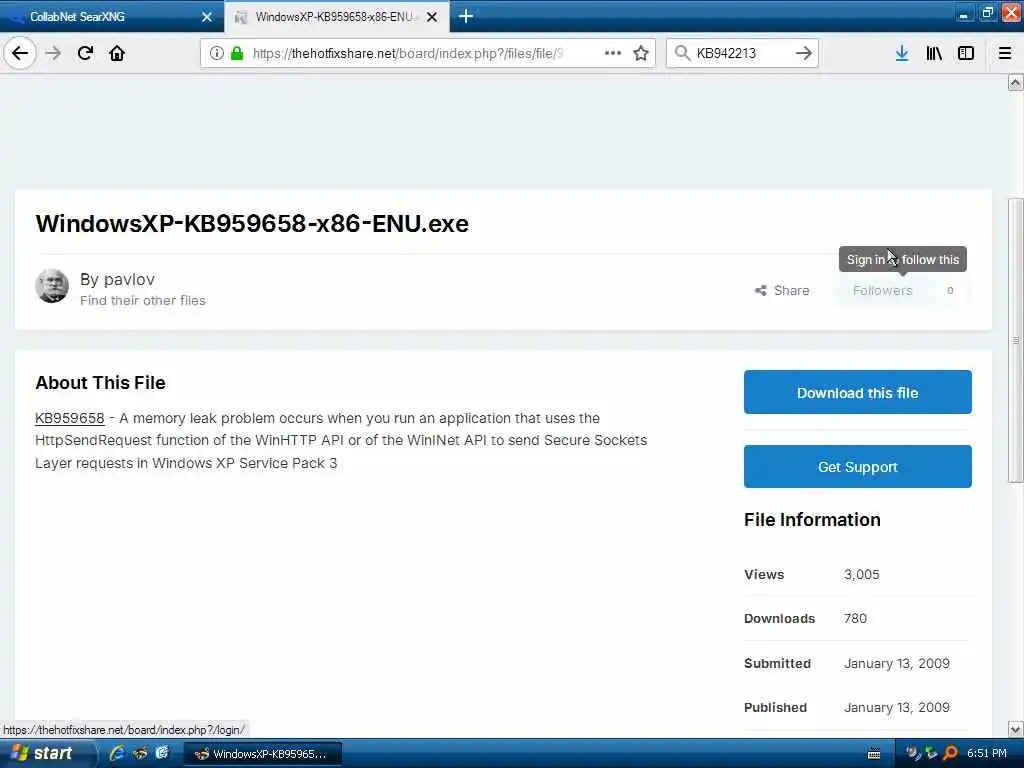Close the CollabNet SearXNG tab
Viewport: 1024px width, 768px height.
(x=207, y=17)
